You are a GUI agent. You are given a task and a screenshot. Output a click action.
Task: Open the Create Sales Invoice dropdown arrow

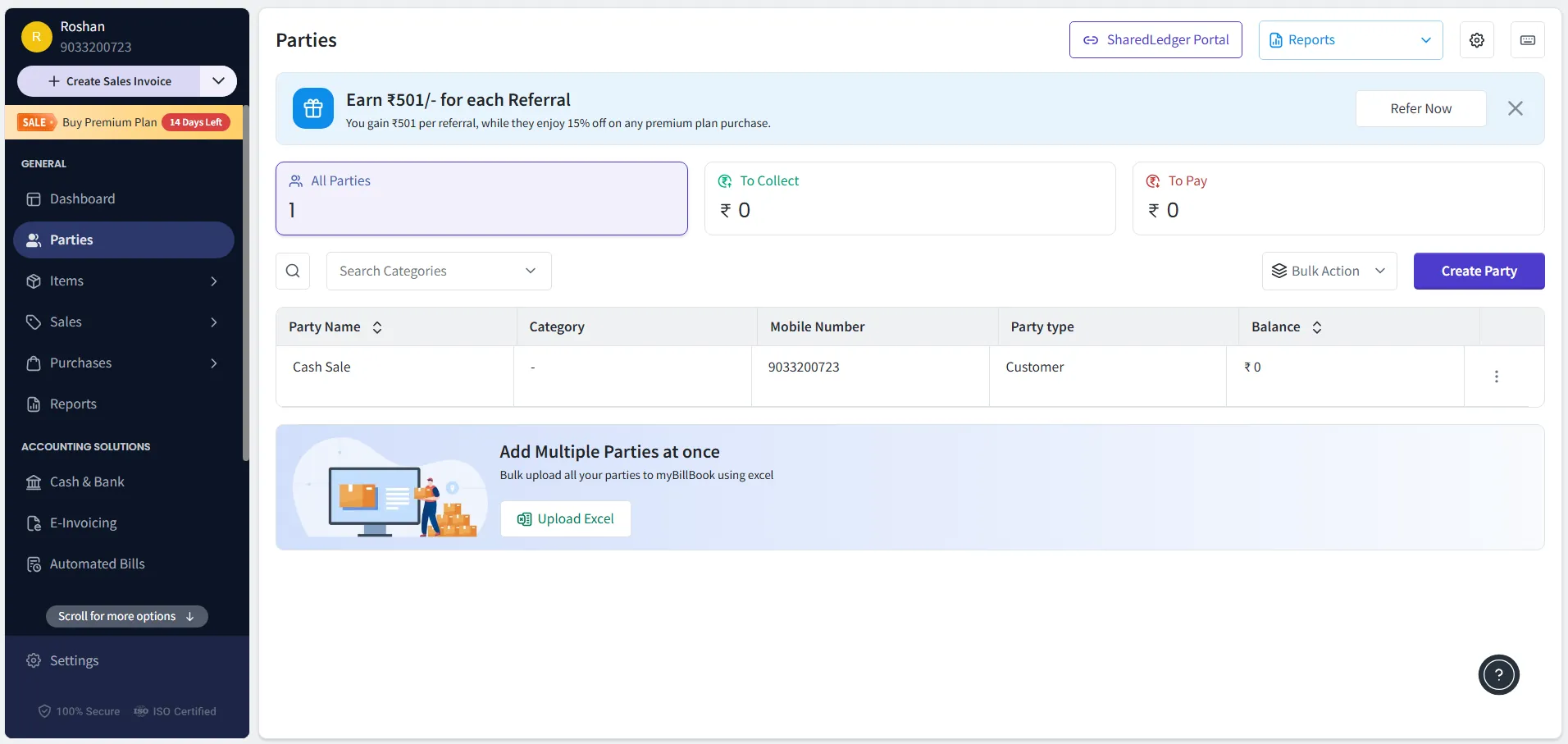coord(218,81)
